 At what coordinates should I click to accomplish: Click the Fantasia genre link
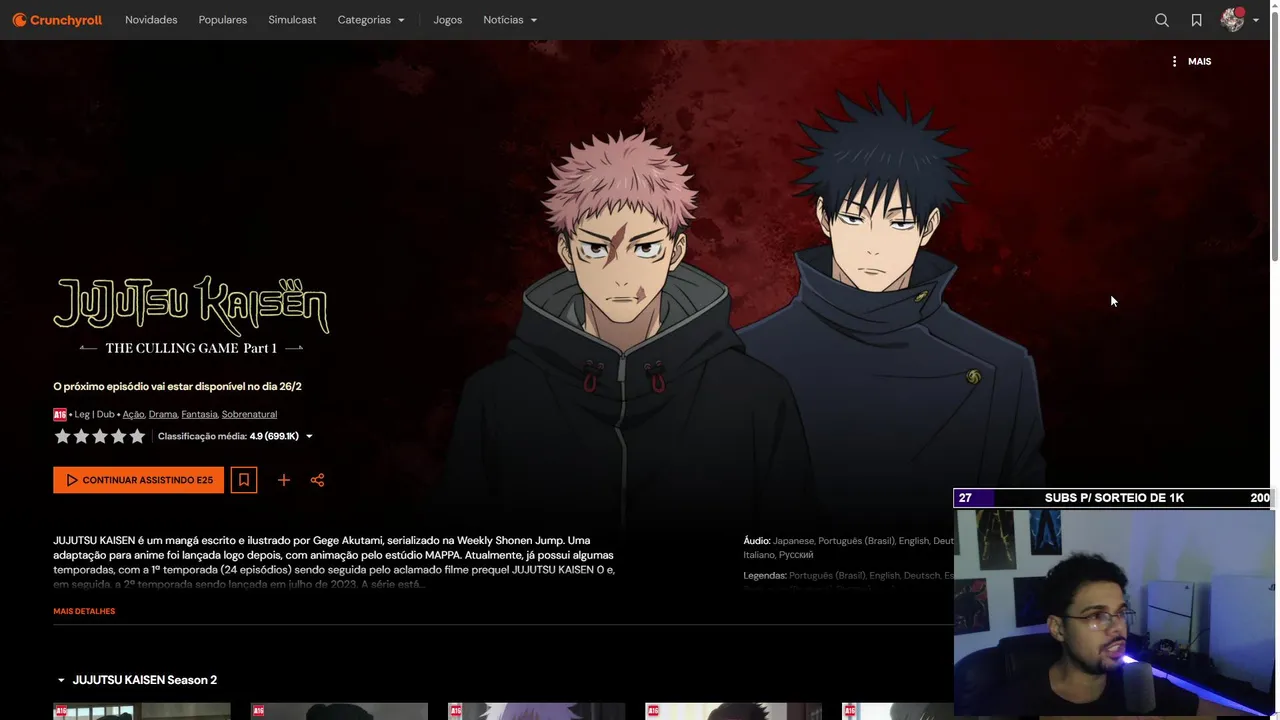(199, 414)
